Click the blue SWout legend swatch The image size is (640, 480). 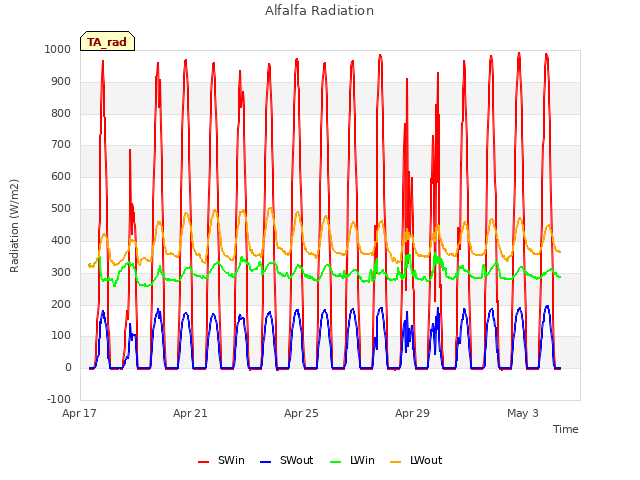click(x=265, y=462)
